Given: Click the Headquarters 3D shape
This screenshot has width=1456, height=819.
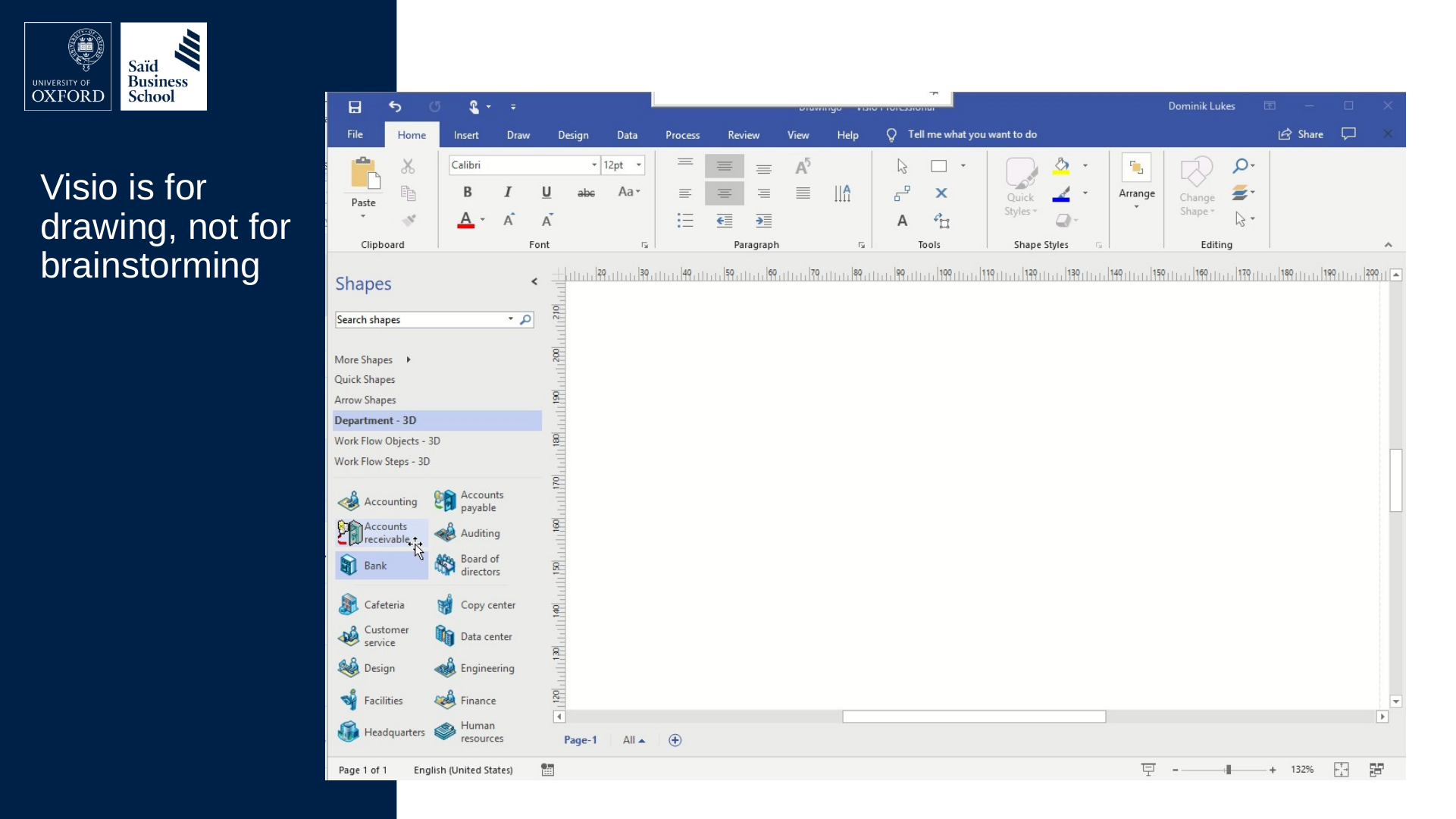Looking at the screenshot, I should coord(381,732).
